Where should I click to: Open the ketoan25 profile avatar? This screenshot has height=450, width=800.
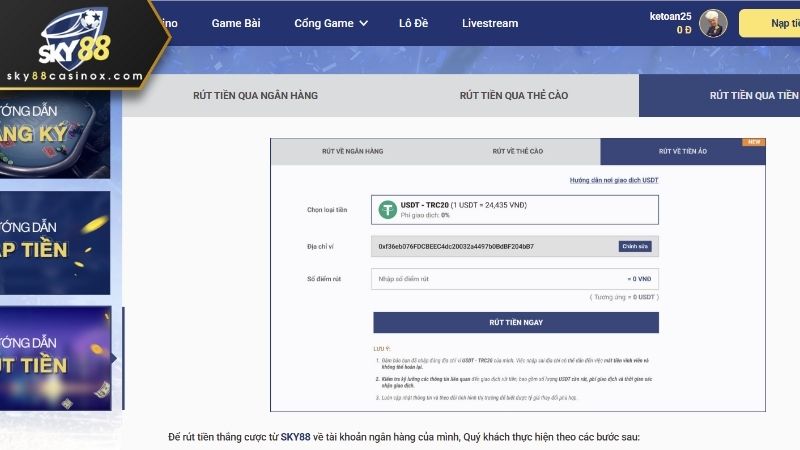tap(713, 23)
